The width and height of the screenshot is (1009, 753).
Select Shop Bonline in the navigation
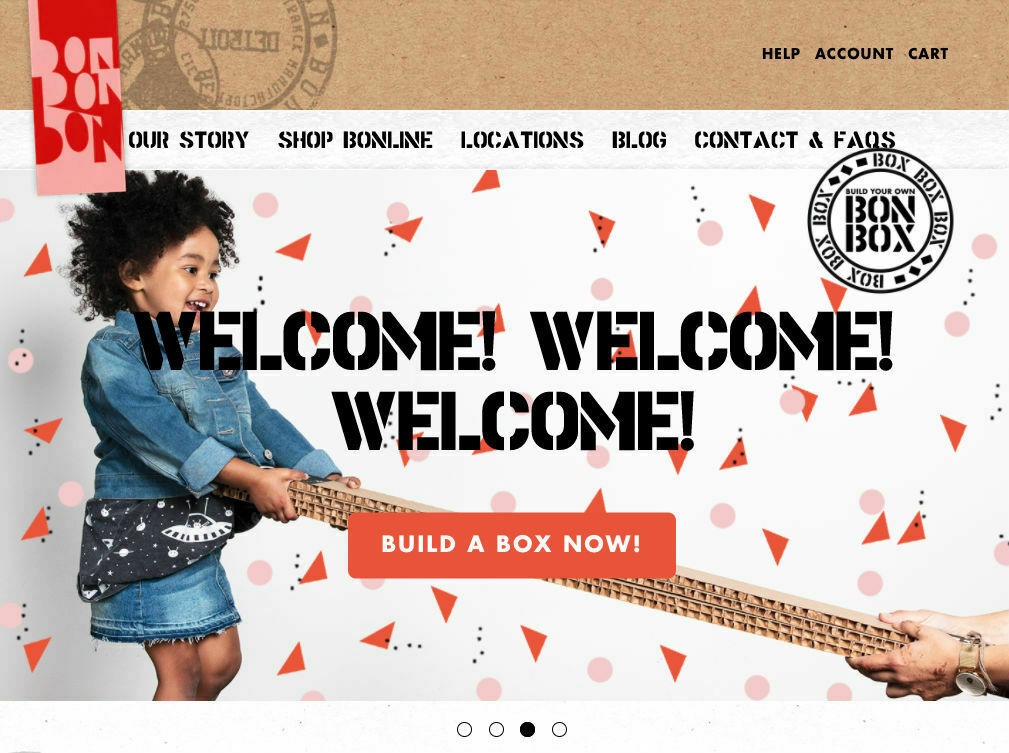point(355,140)
